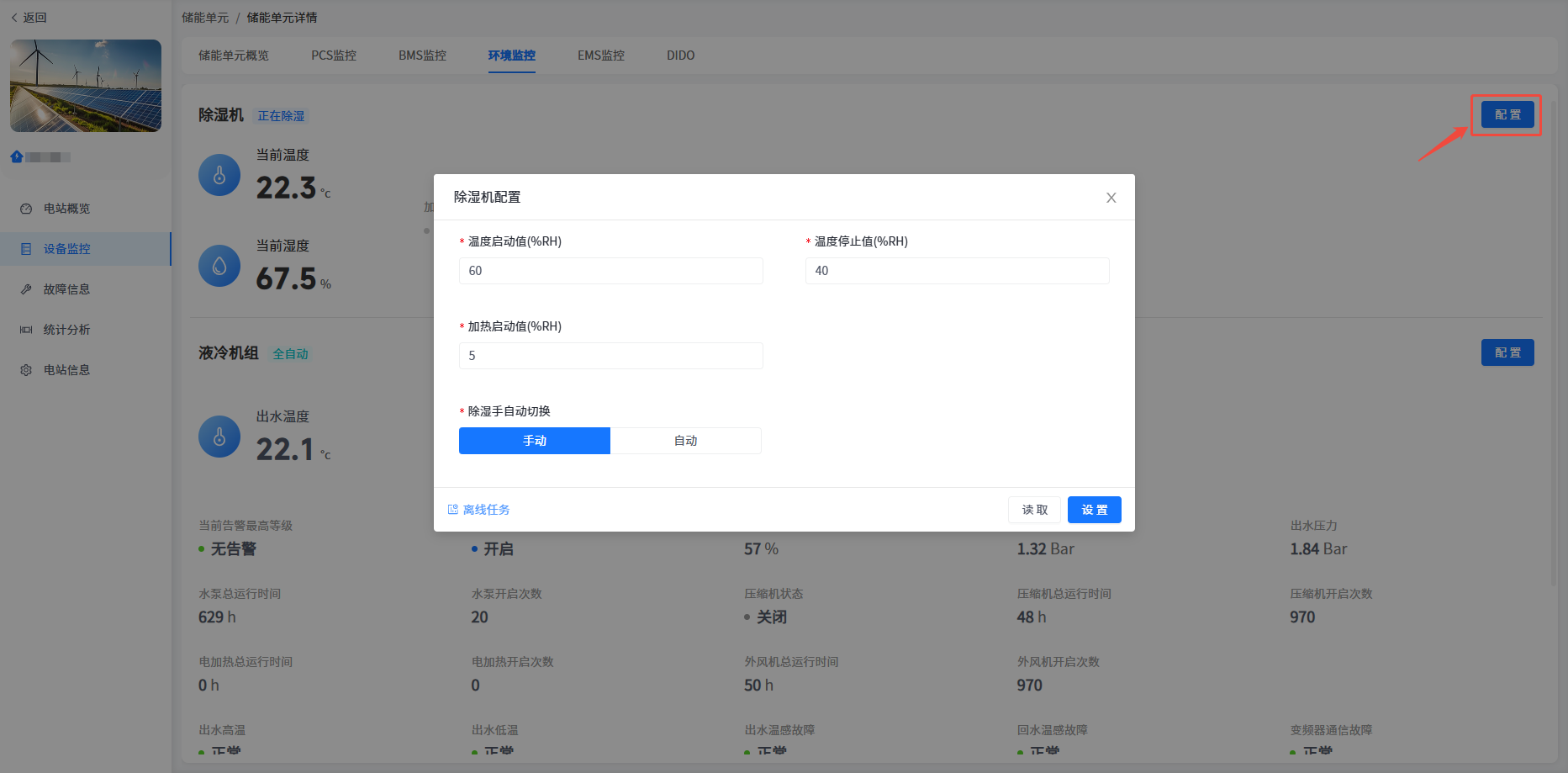Click the 温度启动值 input field
The image size is (1568, 773).
610,271
